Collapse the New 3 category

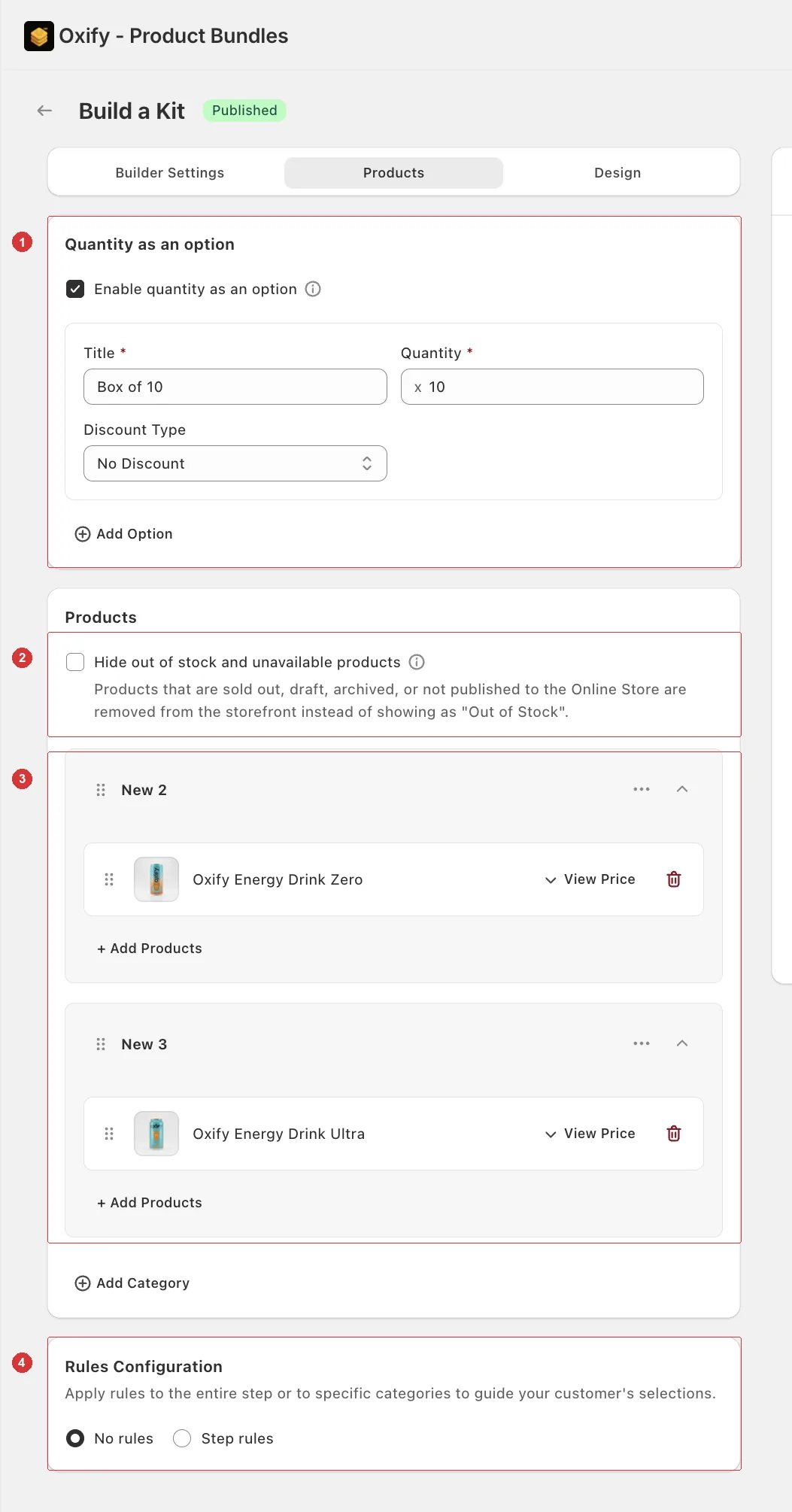pos(682,1043)
